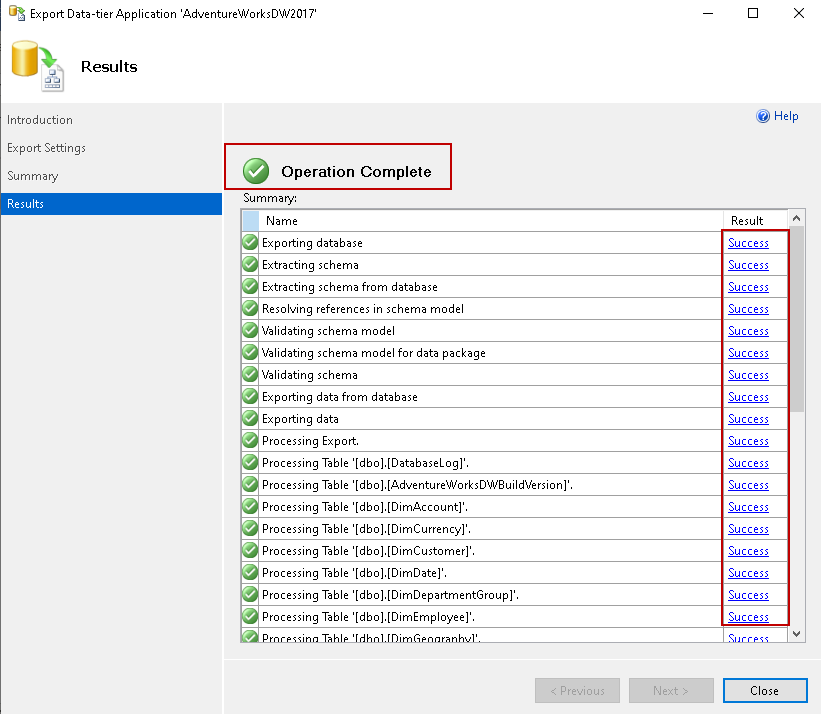Click the green check beside Processing Export
The image size is (821, 714).
tap(250, 441)
